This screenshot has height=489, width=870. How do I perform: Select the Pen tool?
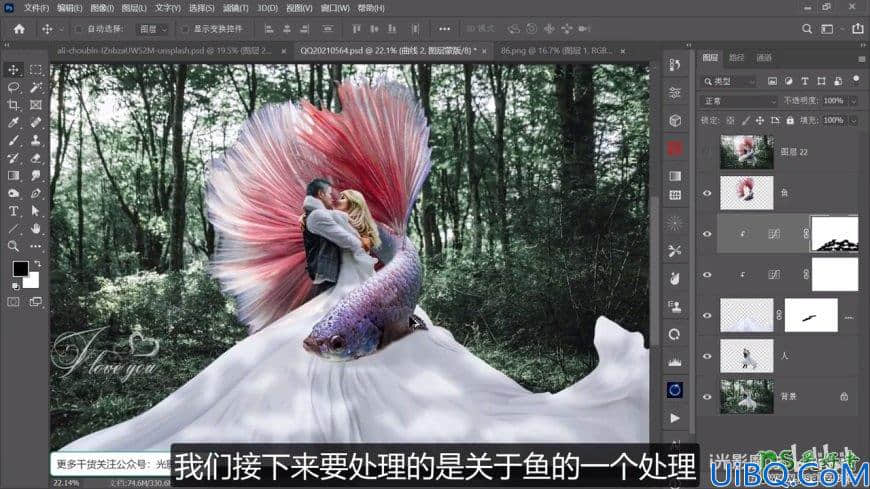(x=36, y=193)
